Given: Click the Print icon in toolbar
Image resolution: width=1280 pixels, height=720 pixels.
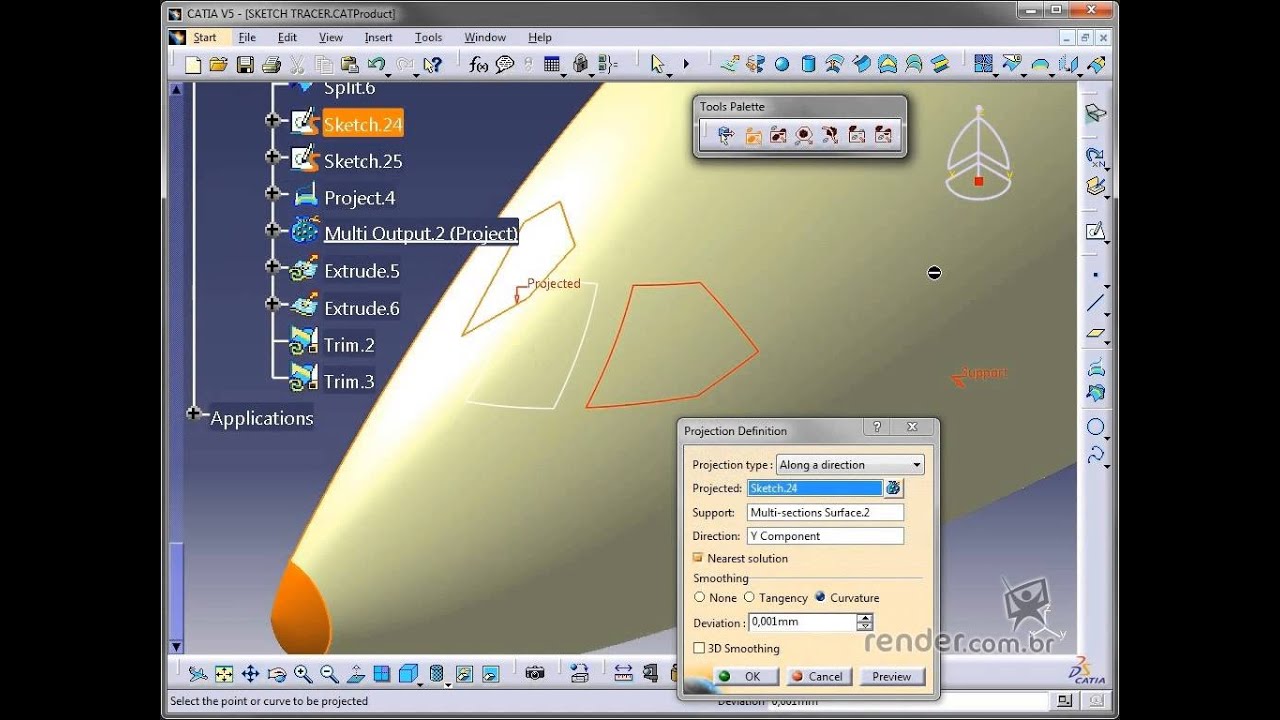Looking at the screenshot, I should 270,65.
